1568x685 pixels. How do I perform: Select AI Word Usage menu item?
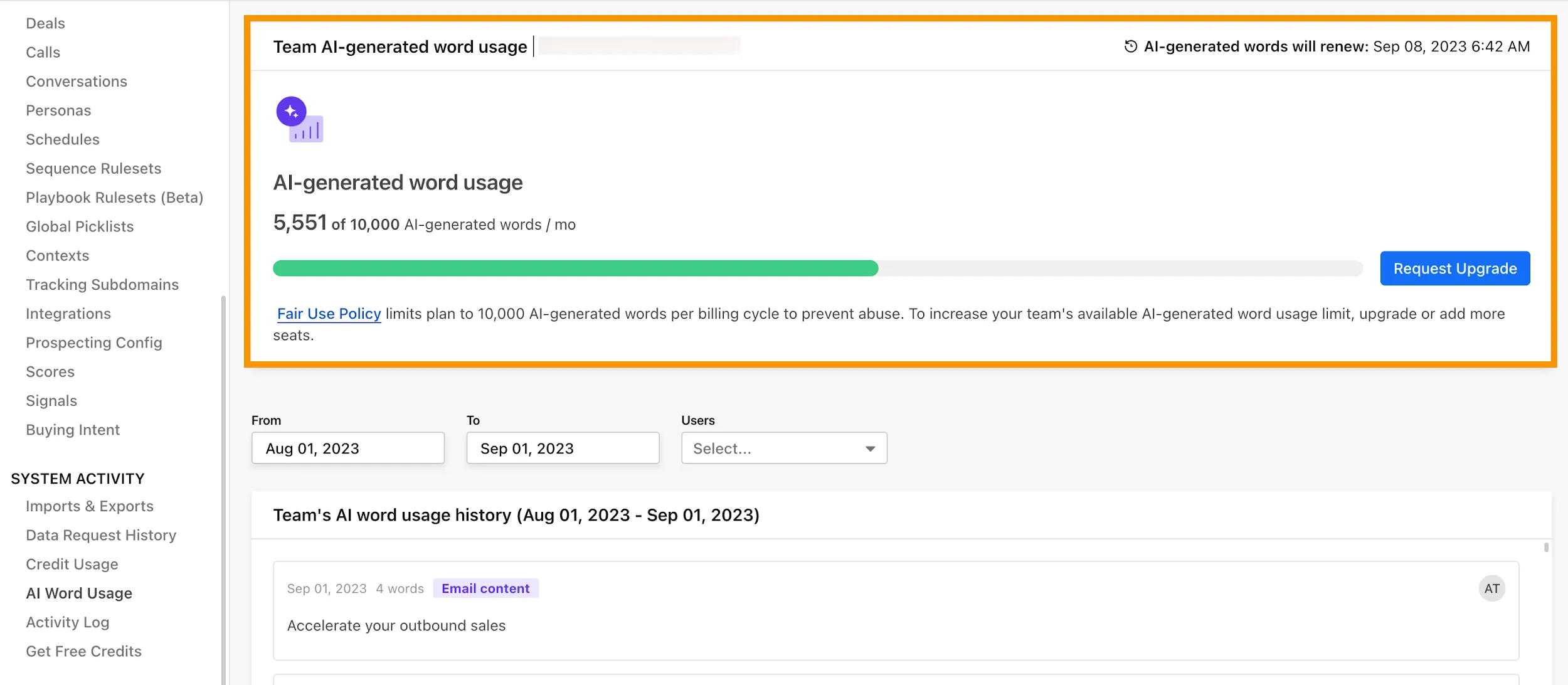[x=79, y=593]
